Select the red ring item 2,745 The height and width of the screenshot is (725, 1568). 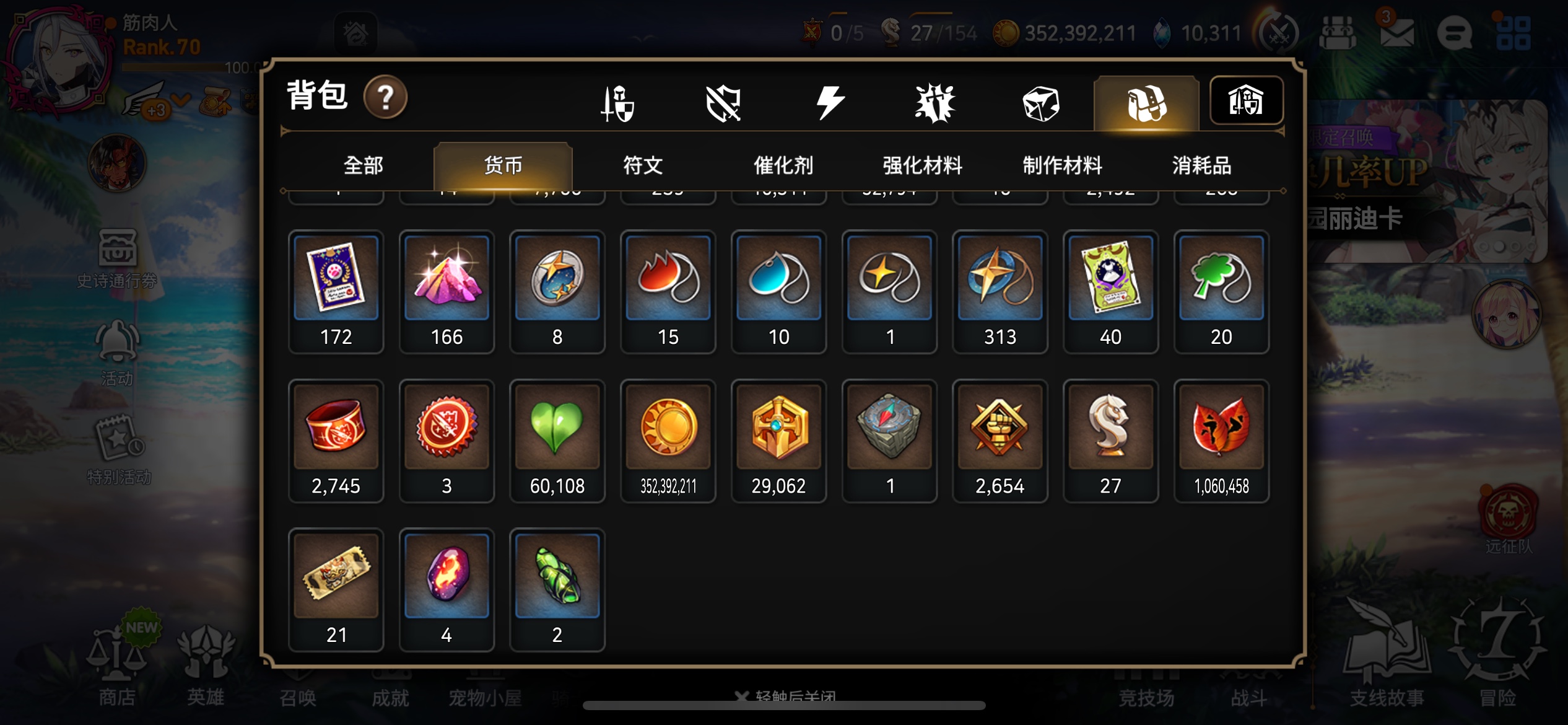coord(336,441)
